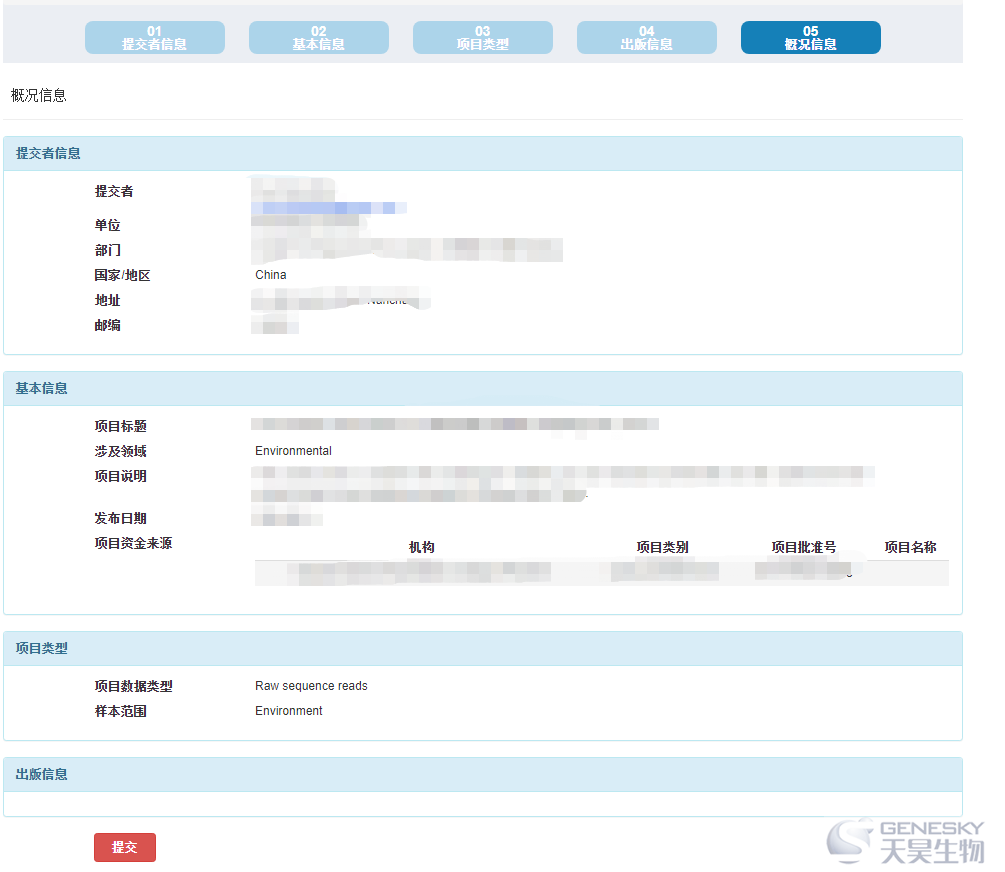Click the 项目批准号 column header

coord(803,547)
